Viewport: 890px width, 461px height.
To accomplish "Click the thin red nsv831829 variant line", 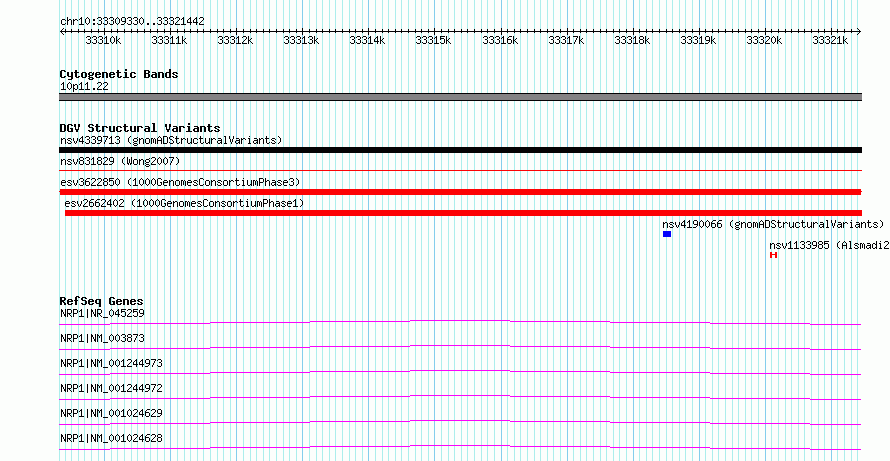I will coord(460,170).
